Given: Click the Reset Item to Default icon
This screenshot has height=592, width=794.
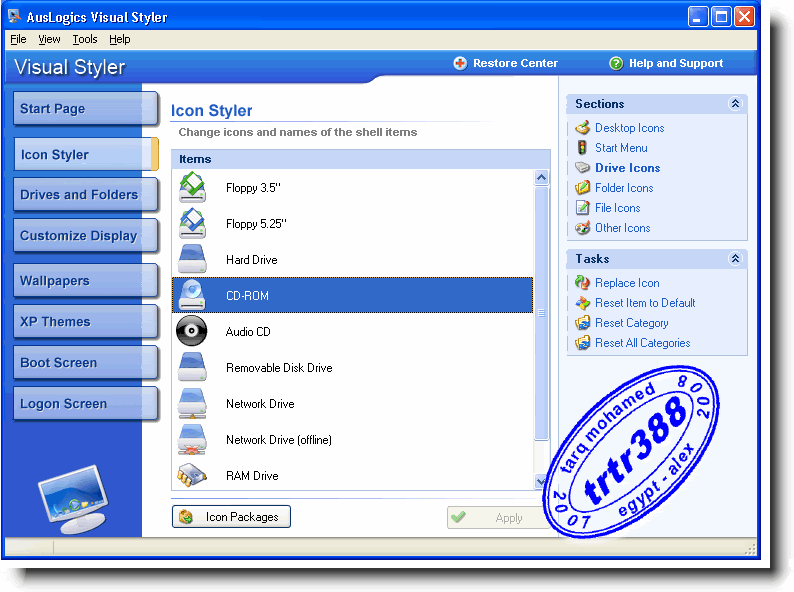Looking at the screenshot, I should 582,303.
